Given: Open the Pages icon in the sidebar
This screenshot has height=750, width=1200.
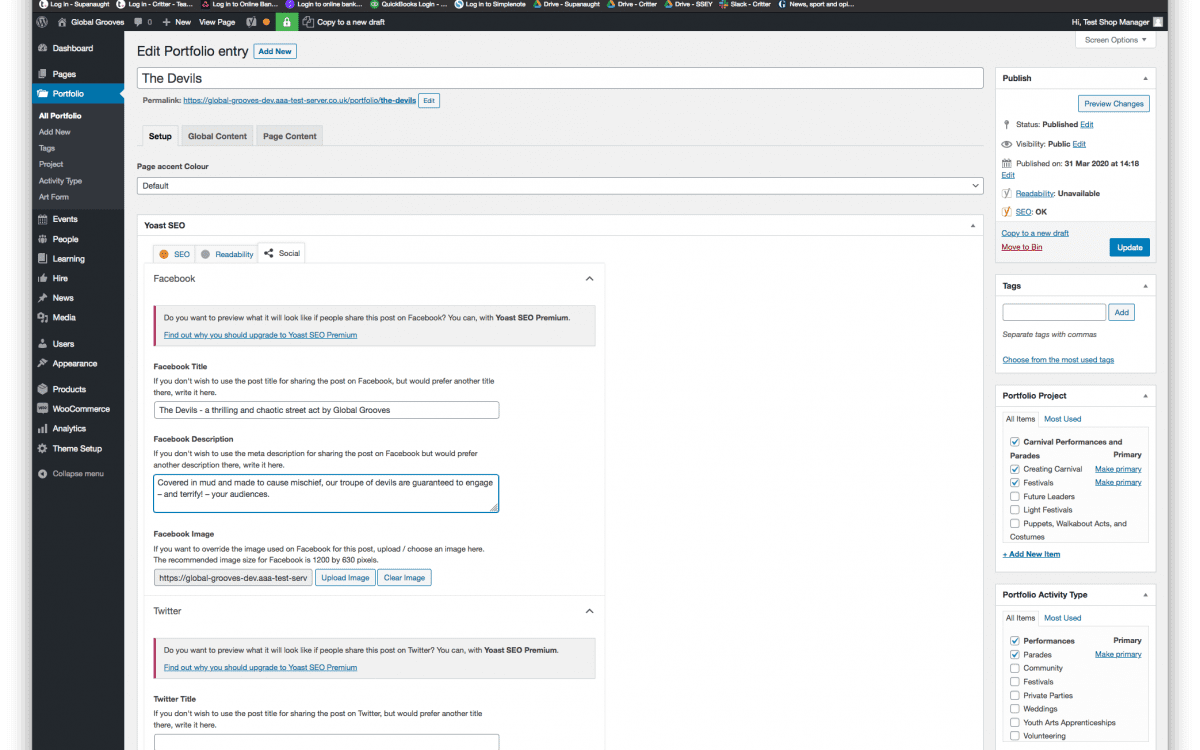Looking at the screenshot, I should 42,74.
